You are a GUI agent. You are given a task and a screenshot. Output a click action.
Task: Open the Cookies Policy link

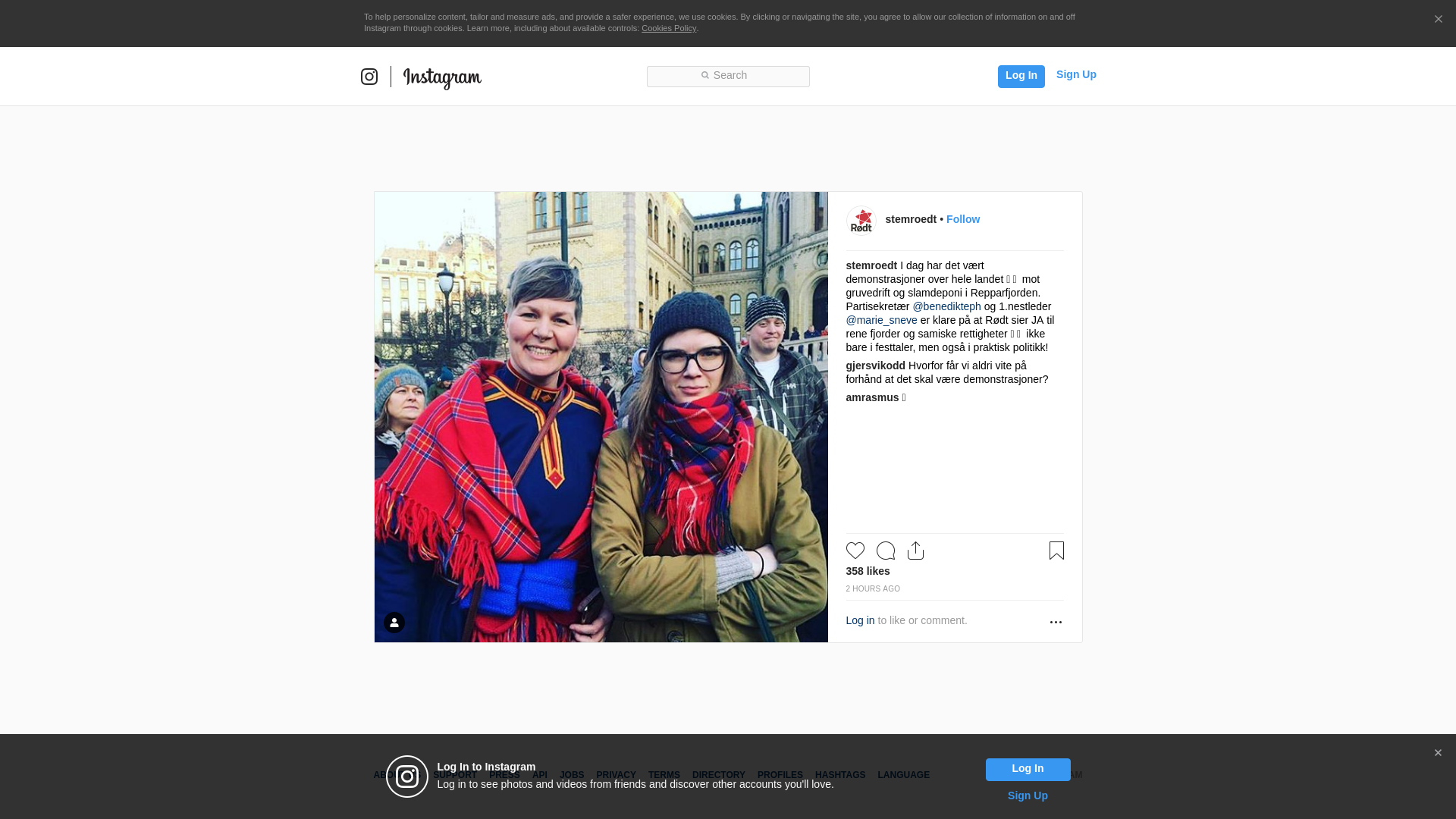tap(669, 28)
